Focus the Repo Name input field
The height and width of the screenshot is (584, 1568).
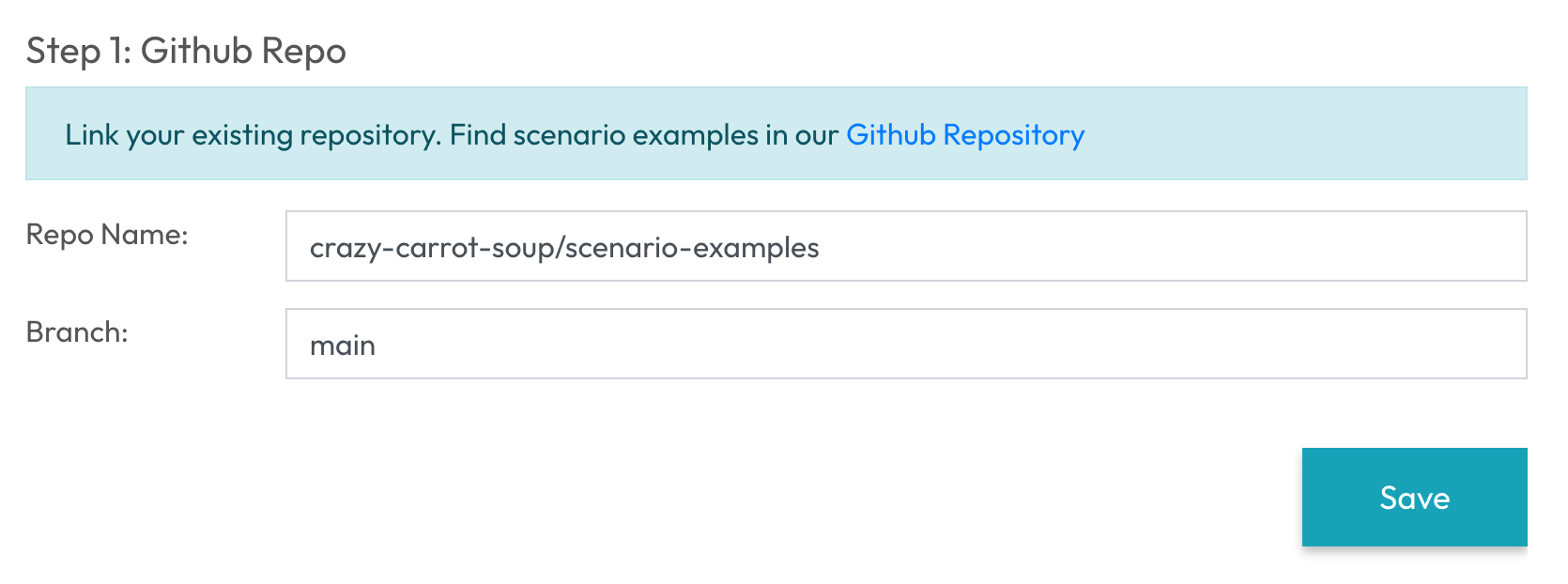pos(905,246)
